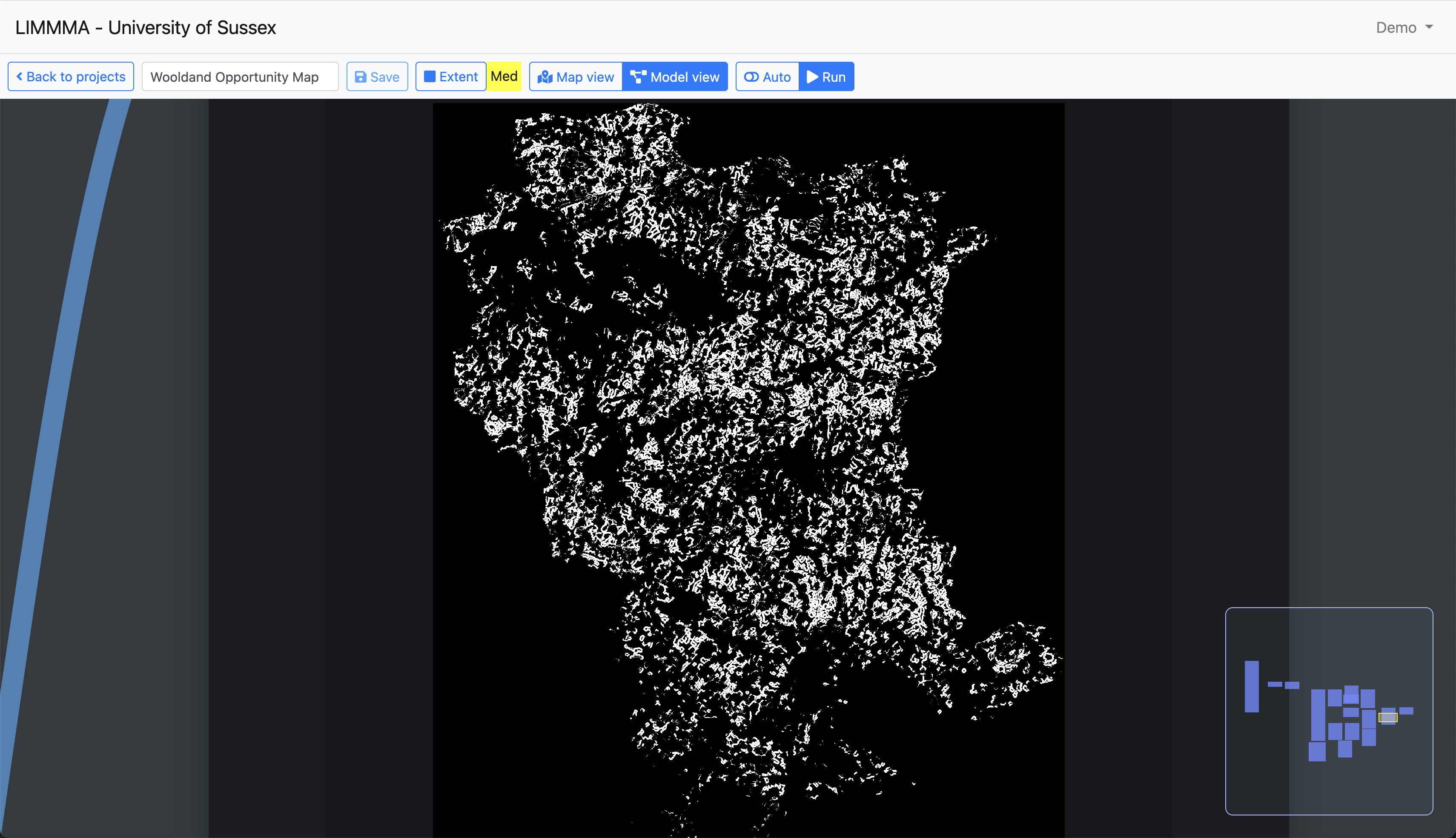
Task: Toggle the Extent setting button
Action: pos(451,77)
